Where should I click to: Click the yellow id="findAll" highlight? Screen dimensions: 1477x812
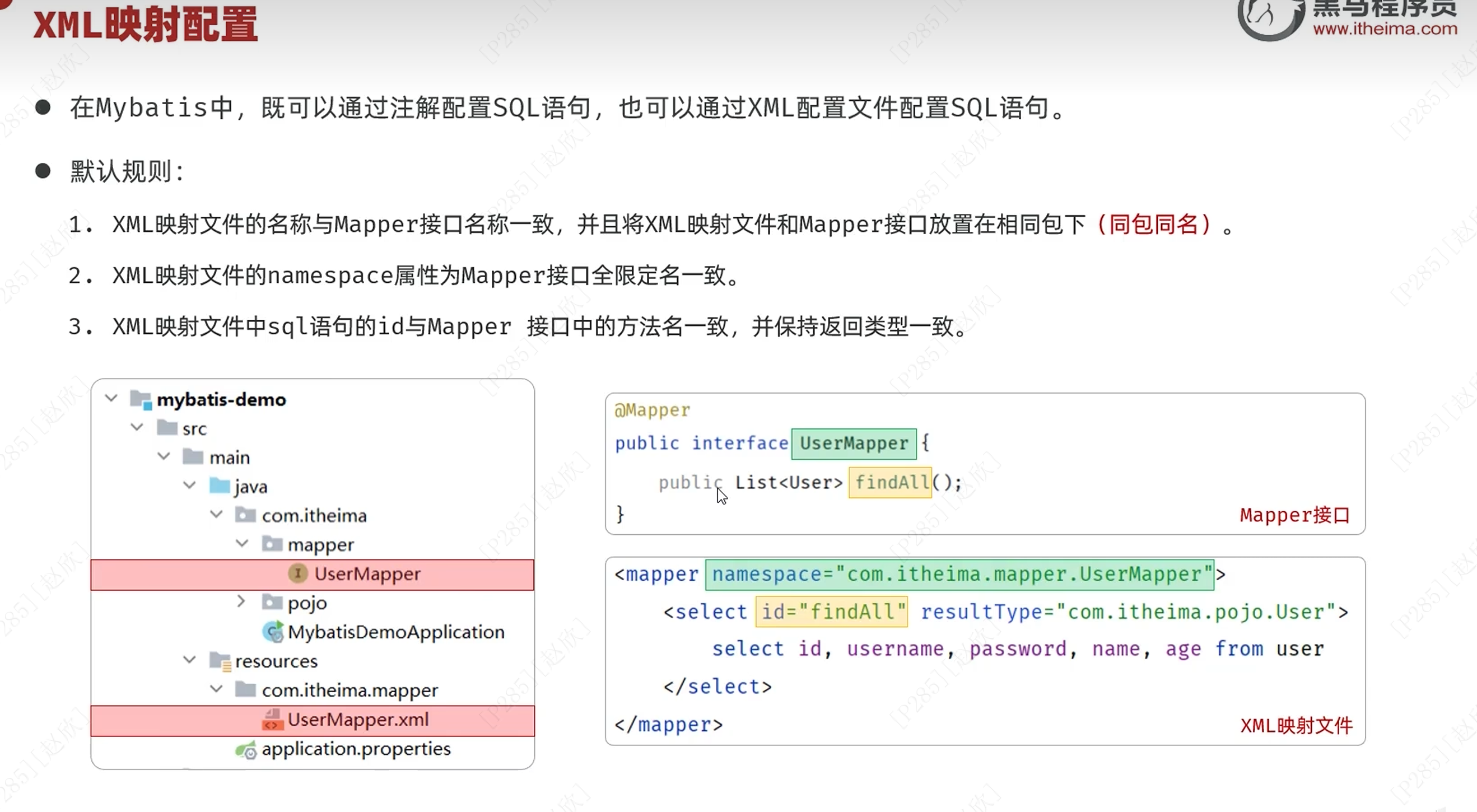pos(831,612)
